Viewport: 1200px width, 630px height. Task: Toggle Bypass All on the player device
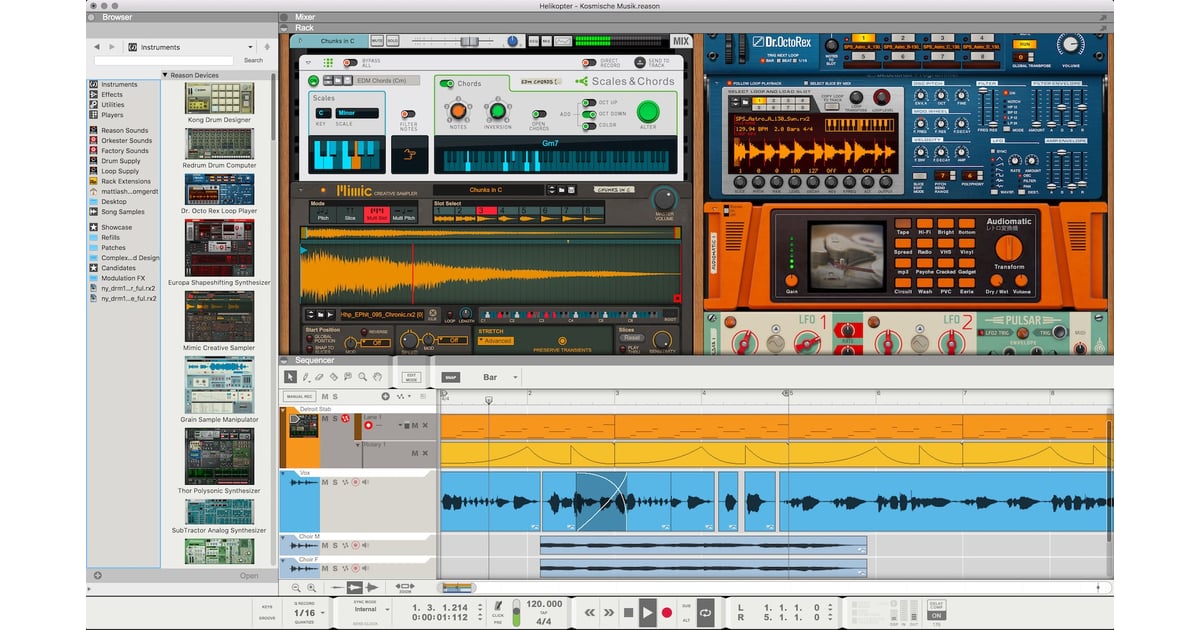pos(352,63)
